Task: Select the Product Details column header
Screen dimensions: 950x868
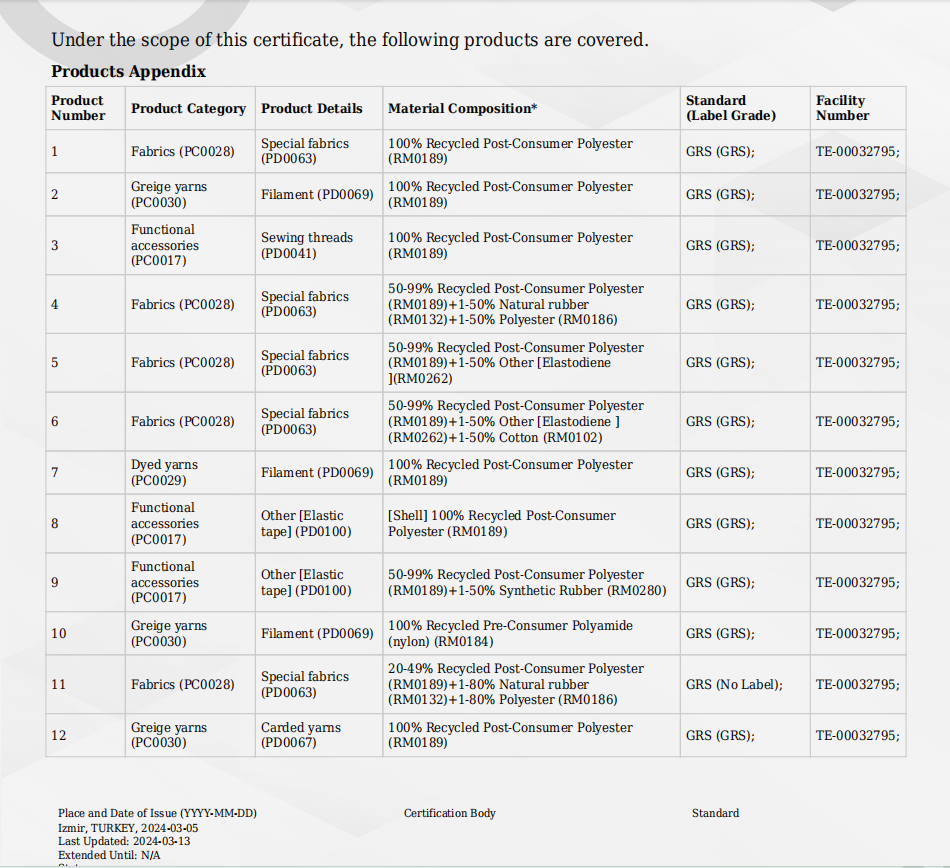Action: point(312,108)
